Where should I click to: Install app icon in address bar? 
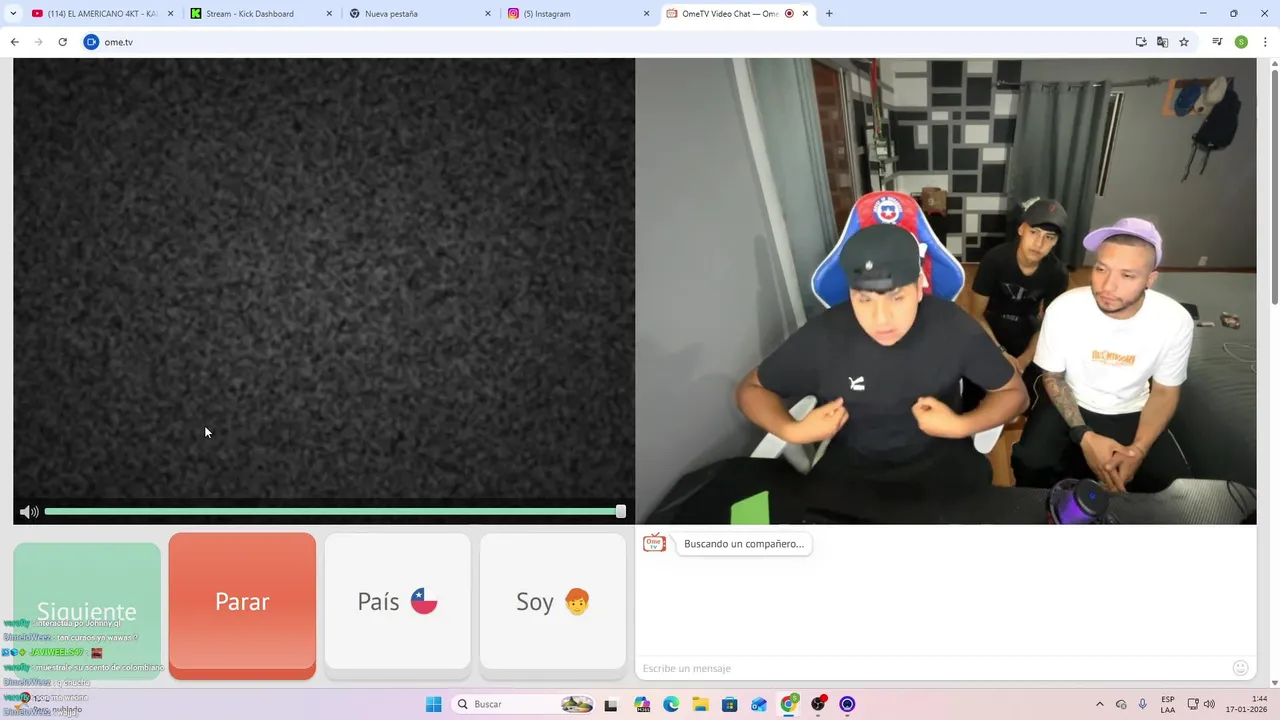[1141, 42]
